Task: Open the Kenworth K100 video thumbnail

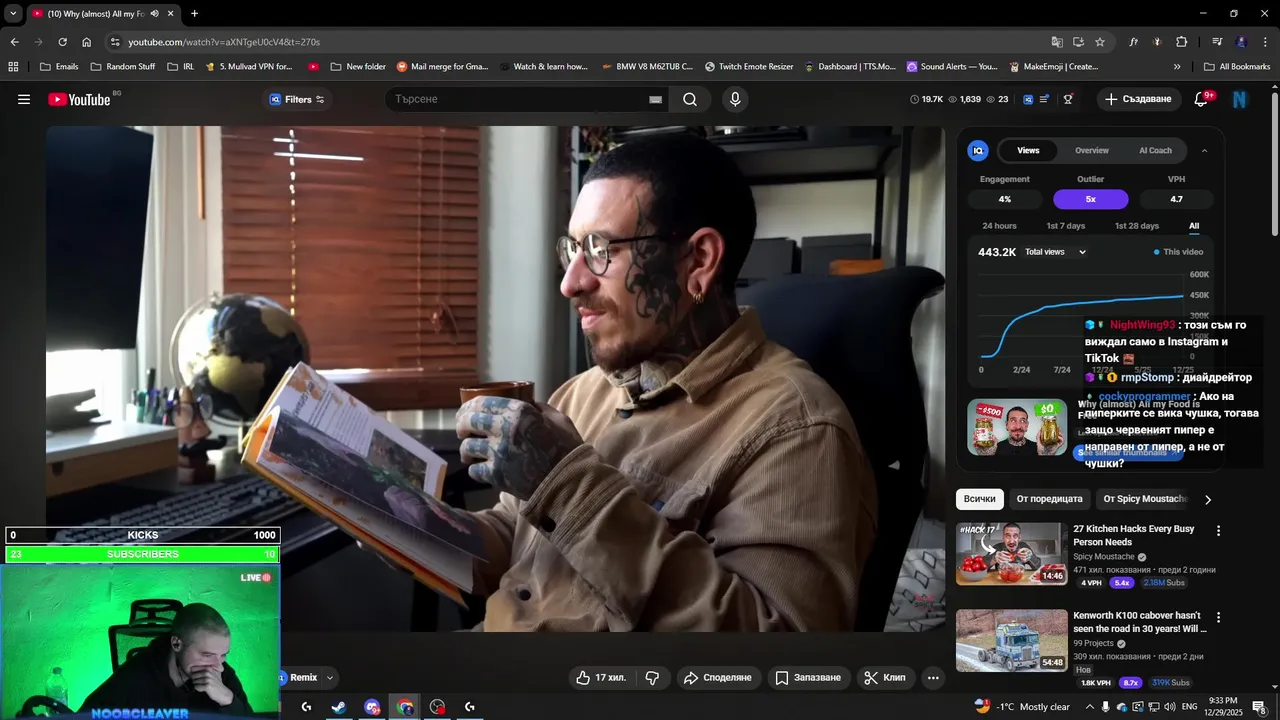Action: tap(1011, 640)
